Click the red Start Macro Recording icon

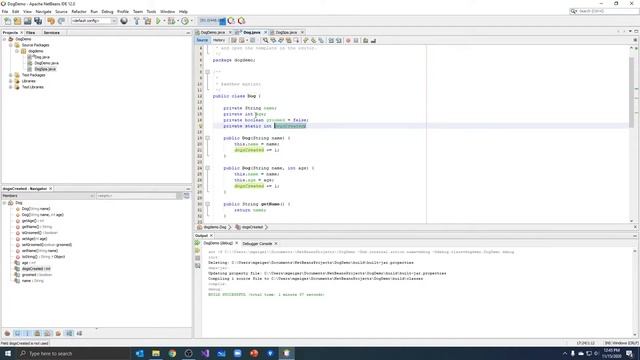[348, 40]
